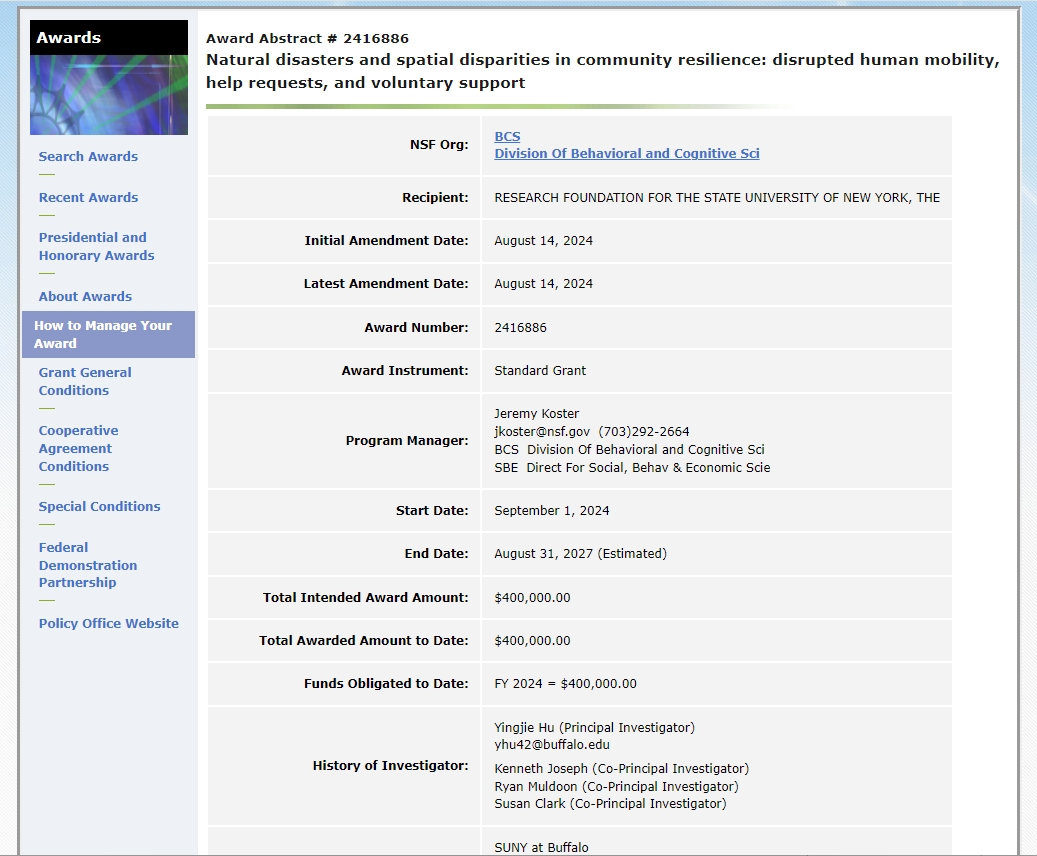Click the BCS organization link
1037x856 pixels.
pyautogui.click(x=507, y=137)
